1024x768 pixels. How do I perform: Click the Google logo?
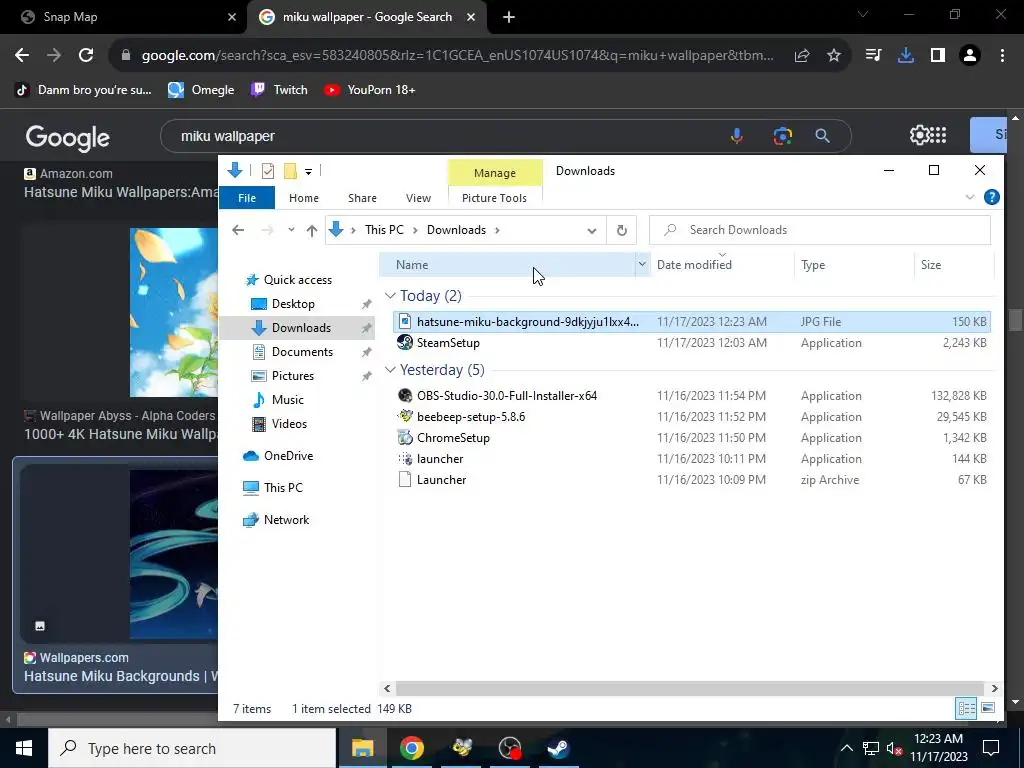[68, 137]
